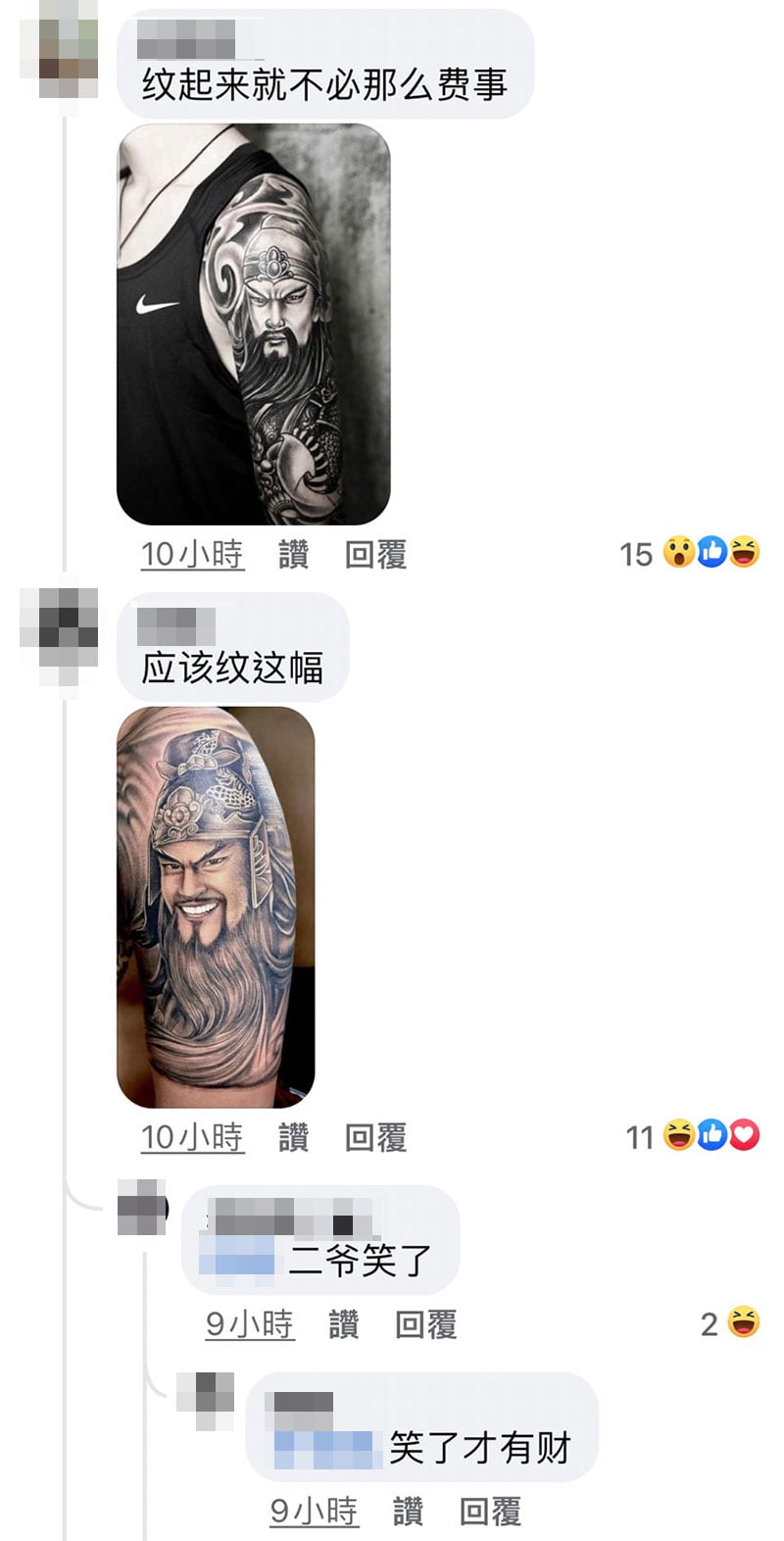784x1541 pixels.
Task: Reply to the 纹起来就不必那么费事 comment
Action: point(376,555)
